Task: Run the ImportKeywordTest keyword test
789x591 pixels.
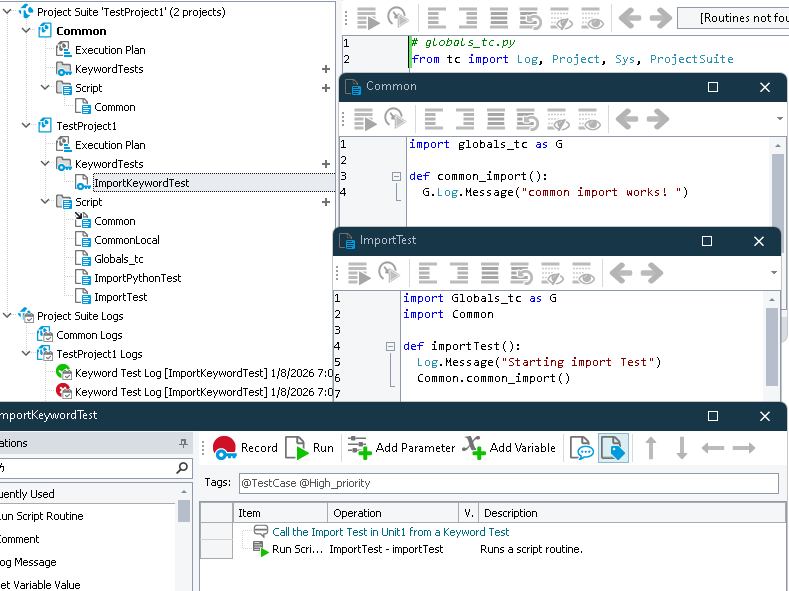Action: coord(310,448)
